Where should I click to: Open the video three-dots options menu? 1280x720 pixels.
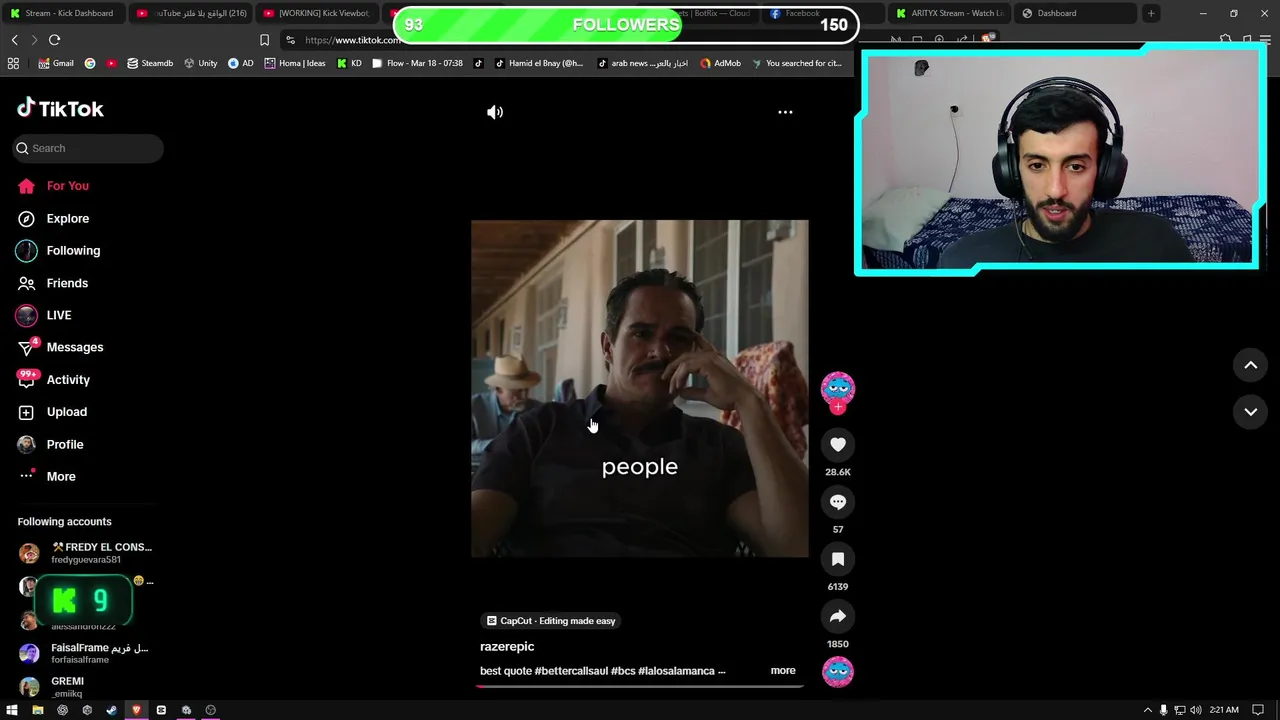[x=785, y=112]
